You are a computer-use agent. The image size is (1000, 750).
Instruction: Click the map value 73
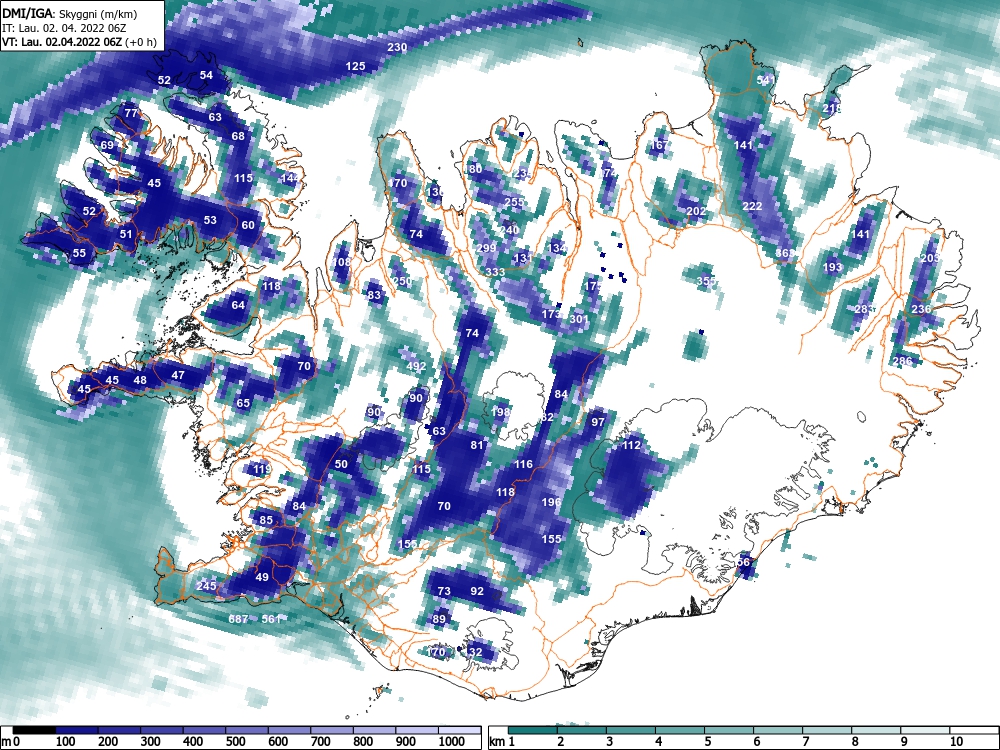444,591
